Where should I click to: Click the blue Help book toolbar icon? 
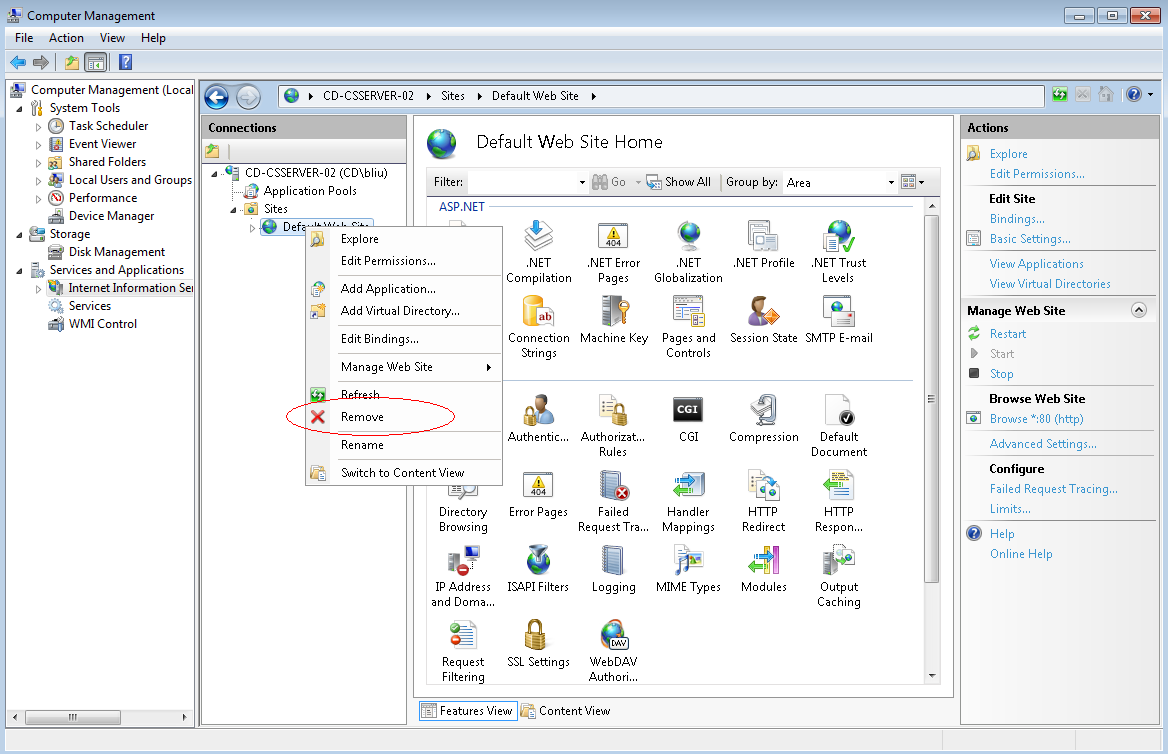tap(126, 63)
